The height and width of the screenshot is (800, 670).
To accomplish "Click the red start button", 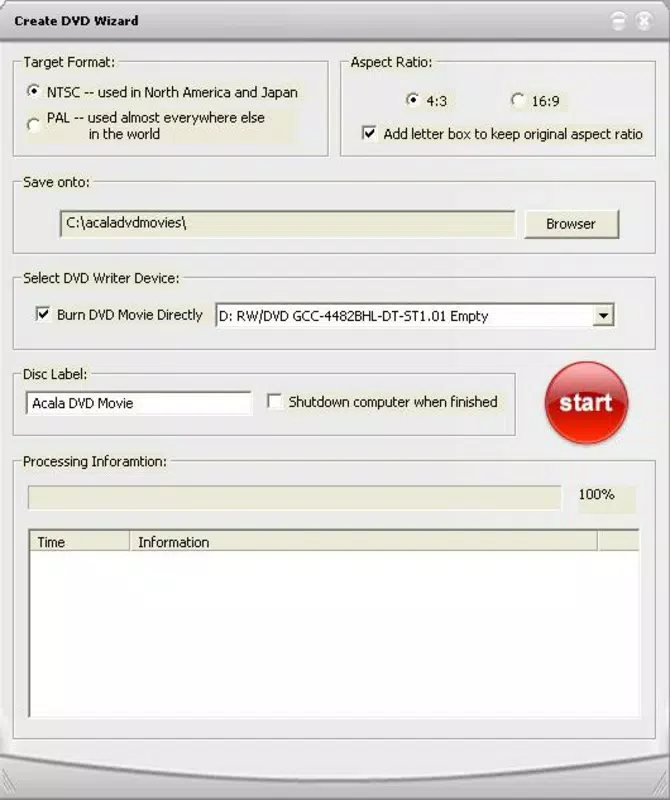I will (586, 403).
